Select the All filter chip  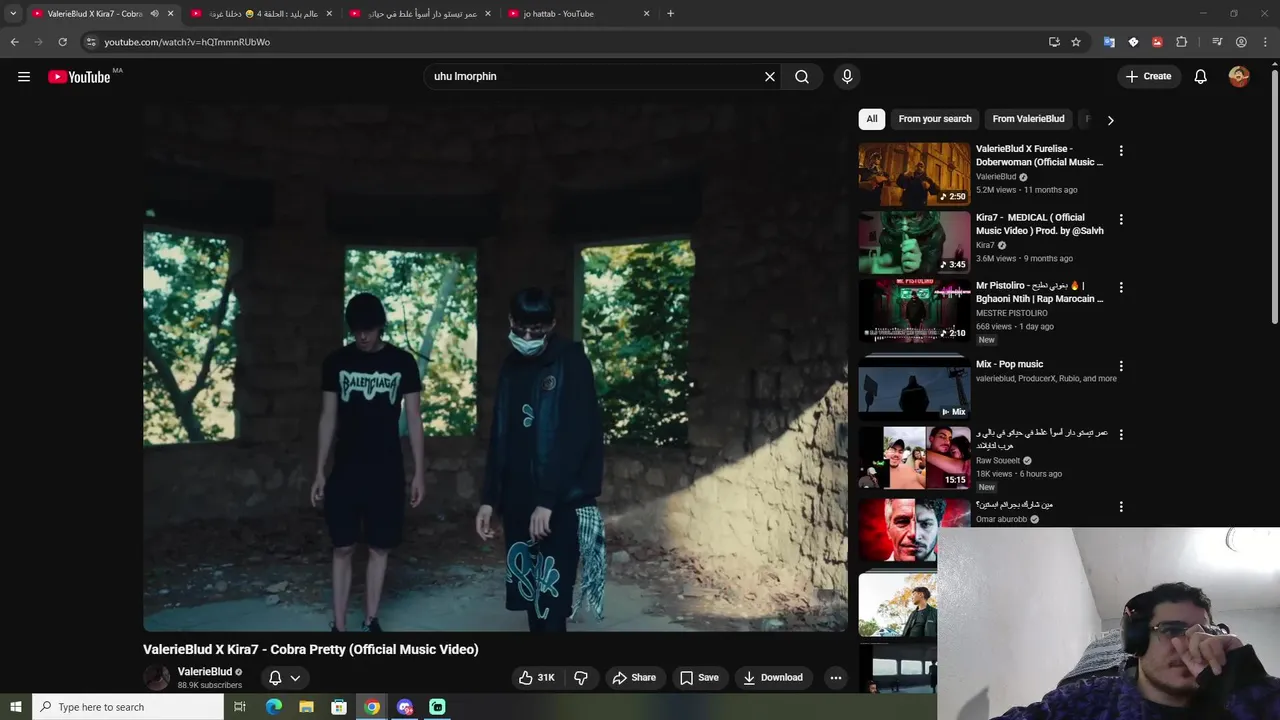pos(872,119)
